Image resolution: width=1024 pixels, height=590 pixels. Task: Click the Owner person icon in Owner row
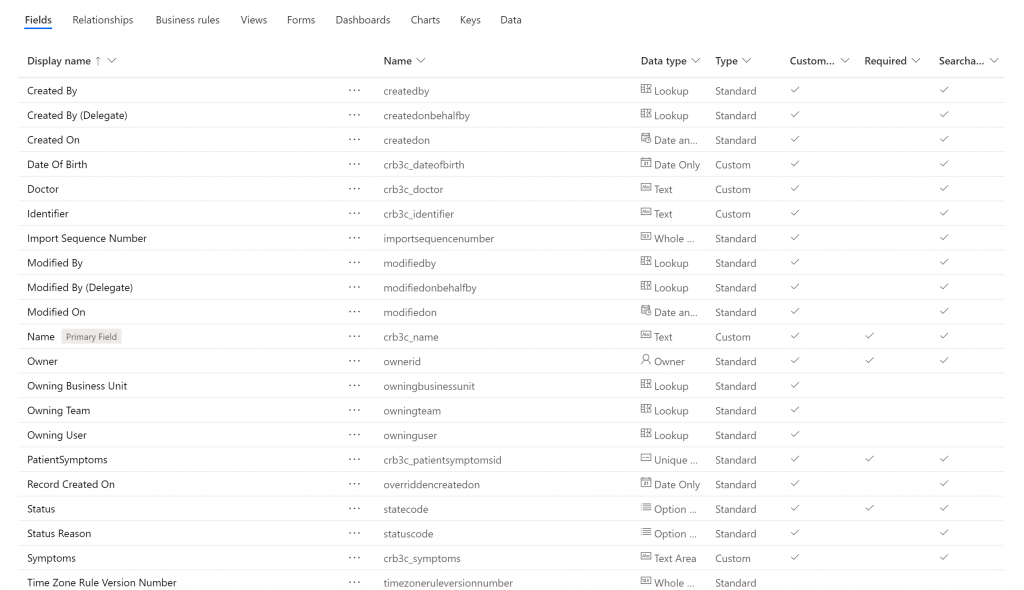tap(646, 361)
